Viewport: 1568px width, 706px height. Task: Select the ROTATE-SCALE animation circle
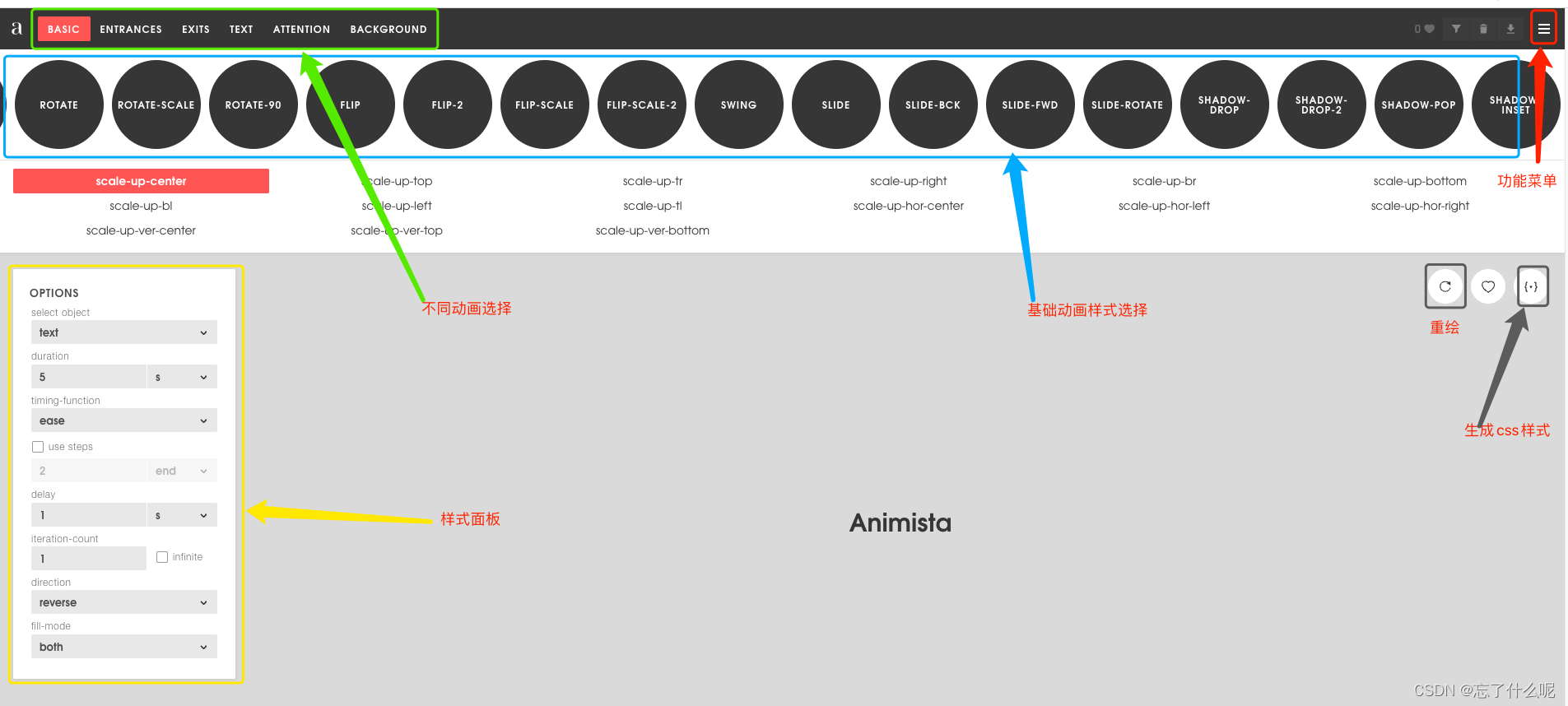point(156,105)
